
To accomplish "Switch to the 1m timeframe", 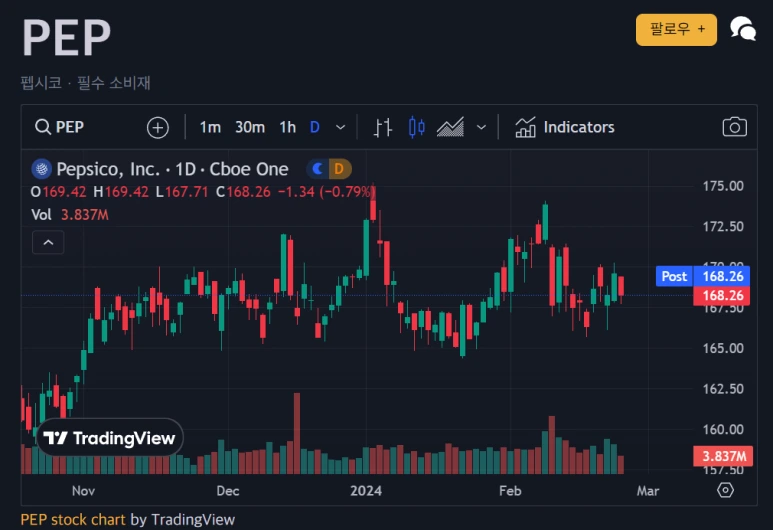I will tap(210, 127).
